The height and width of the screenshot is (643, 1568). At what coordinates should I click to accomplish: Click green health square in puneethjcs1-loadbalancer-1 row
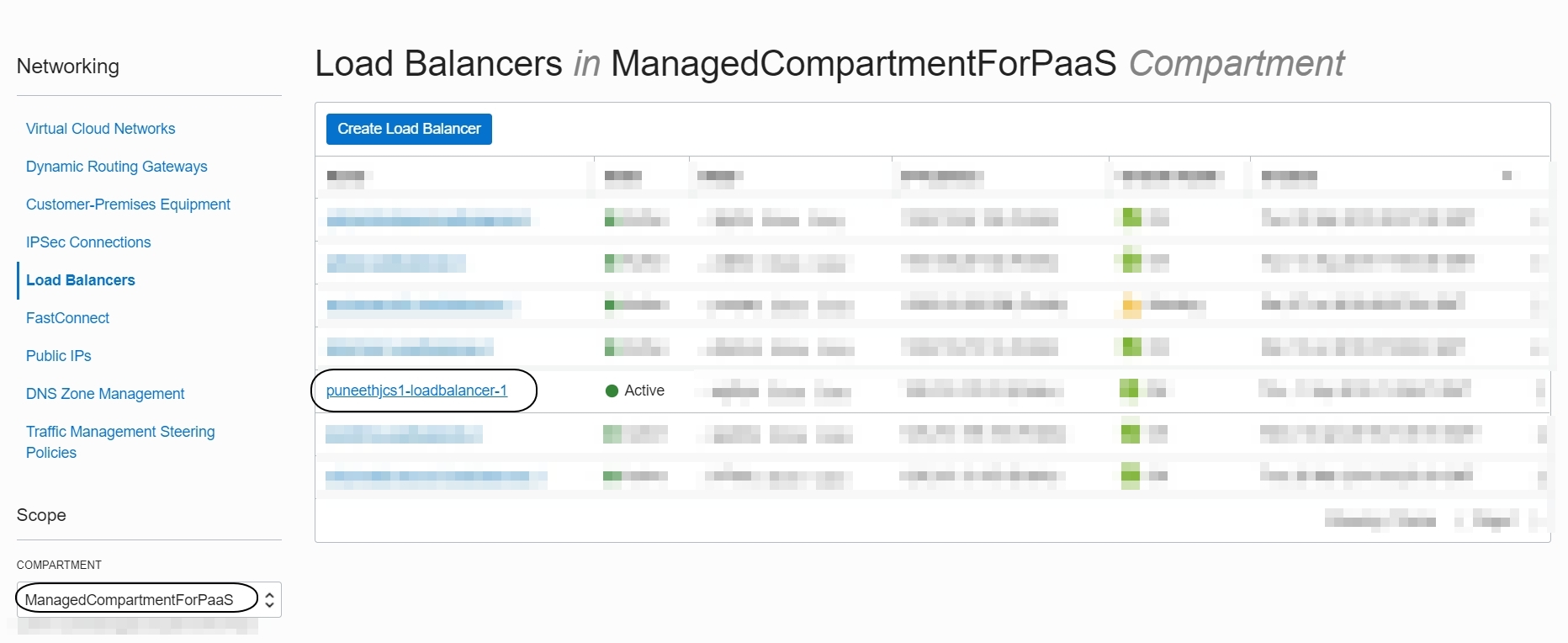click(x=1129, y=389)
